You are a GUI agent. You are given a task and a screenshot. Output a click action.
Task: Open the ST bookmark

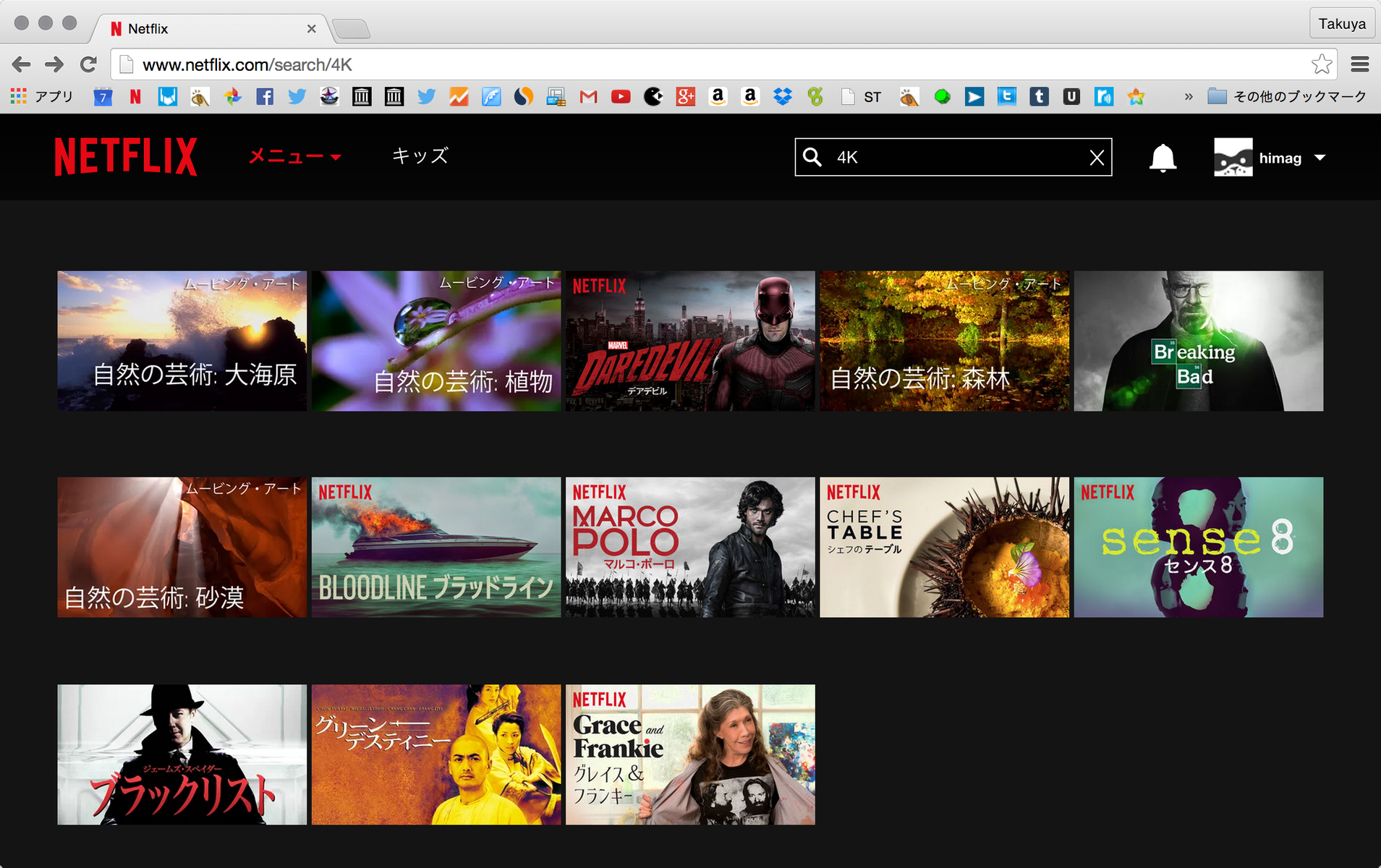pos(862,96)
